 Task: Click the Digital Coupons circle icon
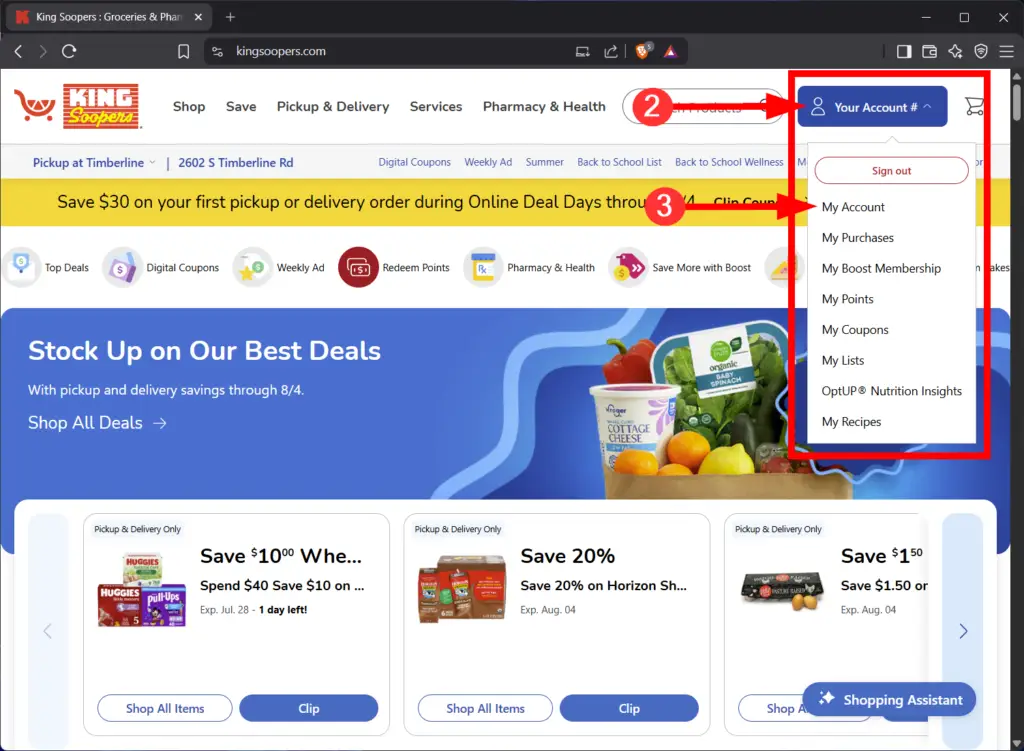click(x=122, y=267)
